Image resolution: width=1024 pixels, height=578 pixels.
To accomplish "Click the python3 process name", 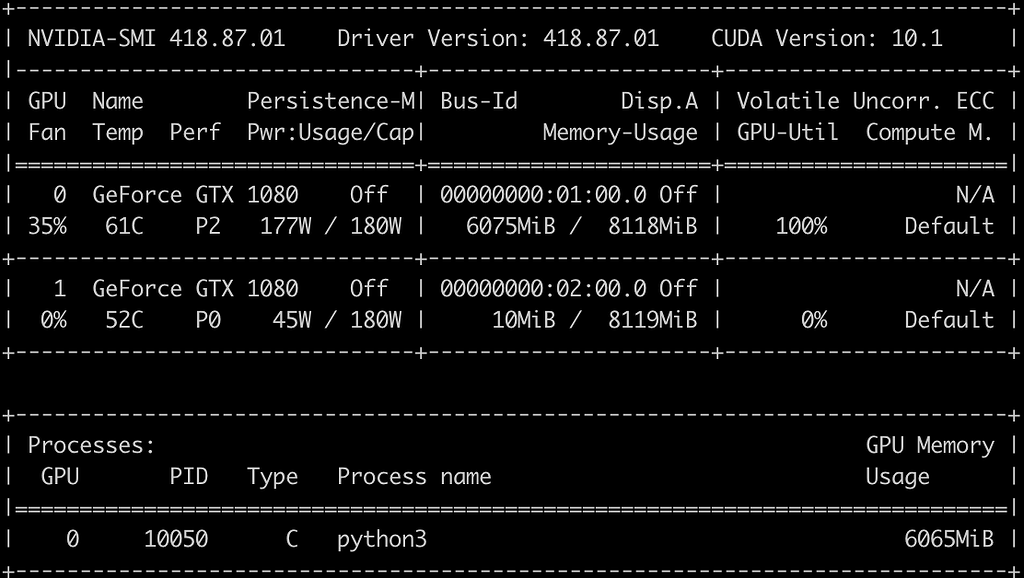I will click(382, 539).
